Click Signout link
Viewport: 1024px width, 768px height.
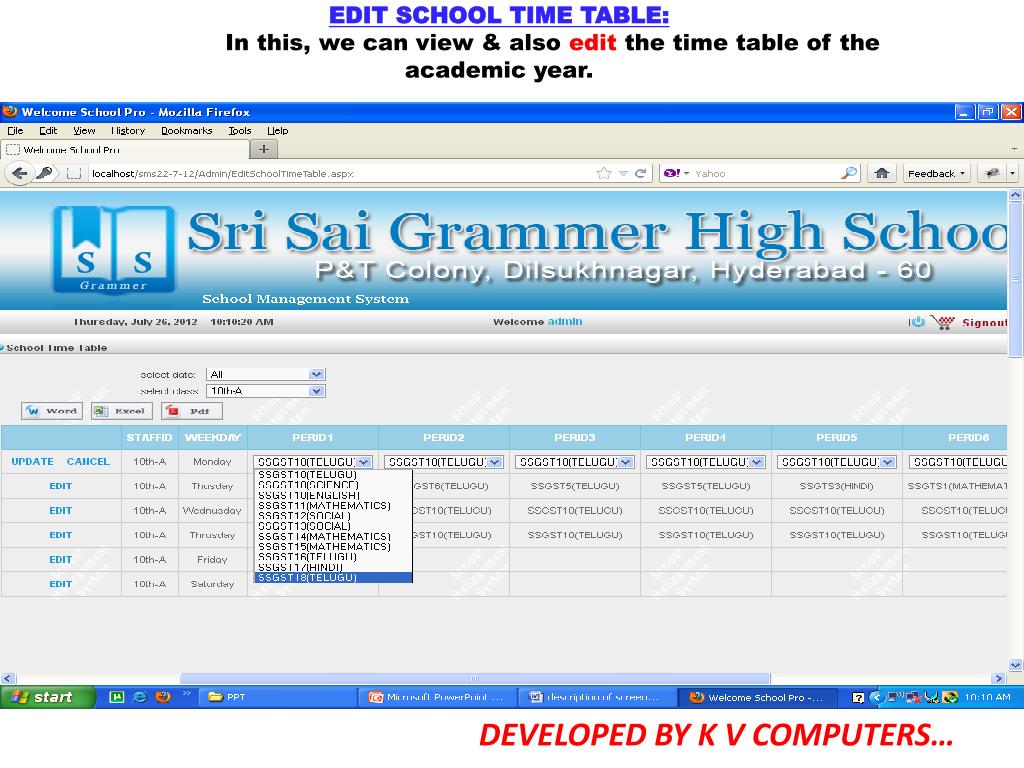(985, 322)
